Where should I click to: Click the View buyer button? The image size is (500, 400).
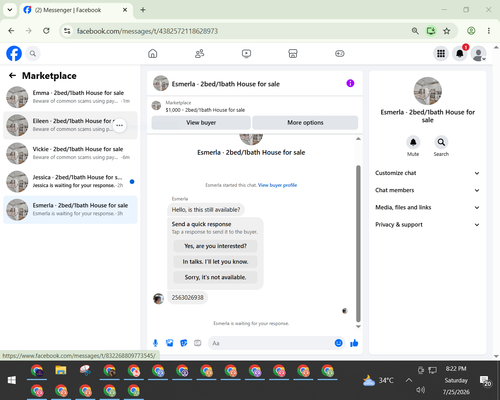tap(201, 123)
